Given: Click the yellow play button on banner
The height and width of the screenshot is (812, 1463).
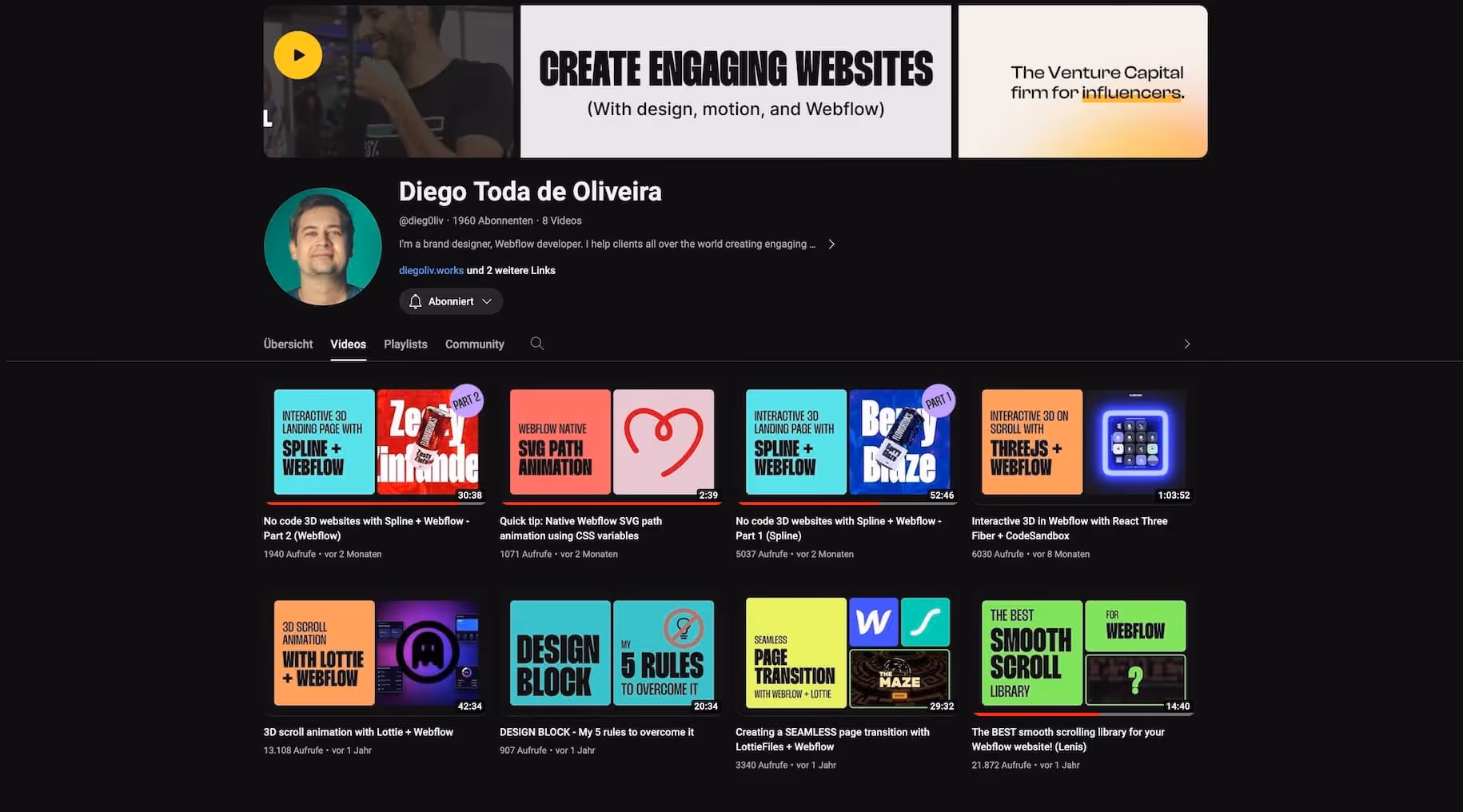Looking at the screenshot, I should [298, 55].
